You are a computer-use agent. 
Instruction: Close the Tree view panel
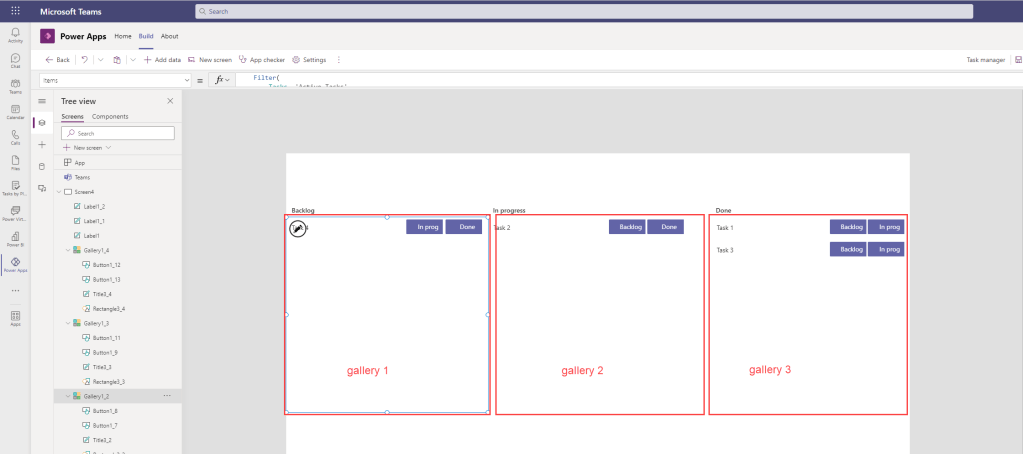170,101
